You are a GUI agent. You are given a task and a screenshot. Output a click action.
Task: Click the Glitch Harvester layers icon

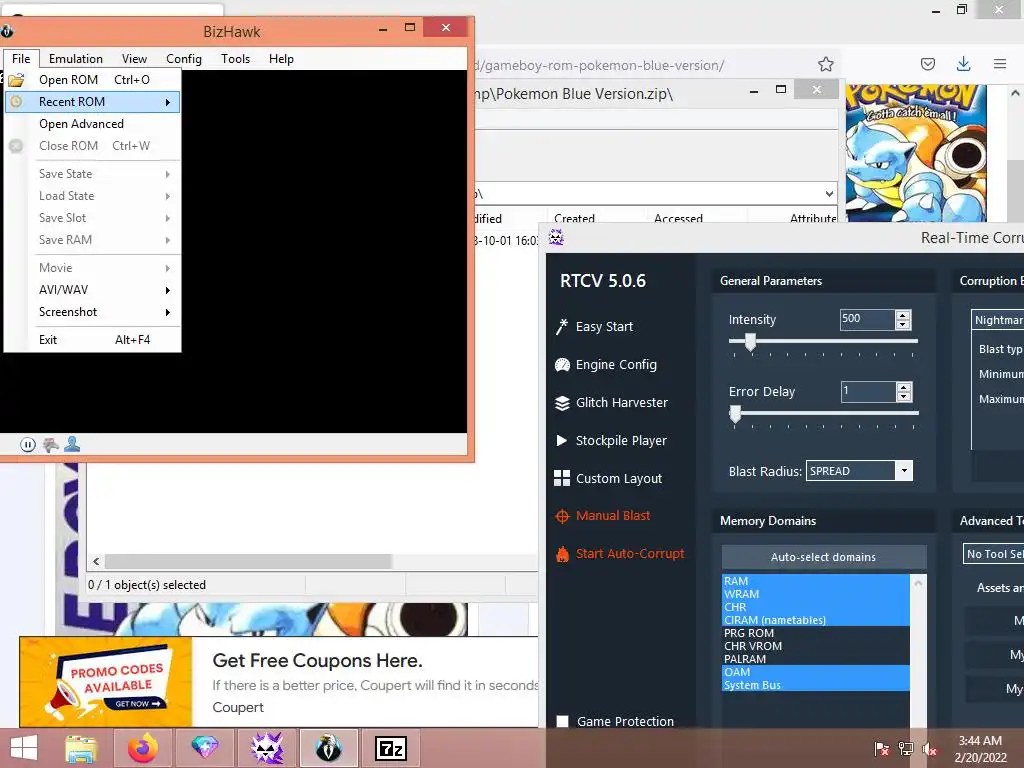562,403
